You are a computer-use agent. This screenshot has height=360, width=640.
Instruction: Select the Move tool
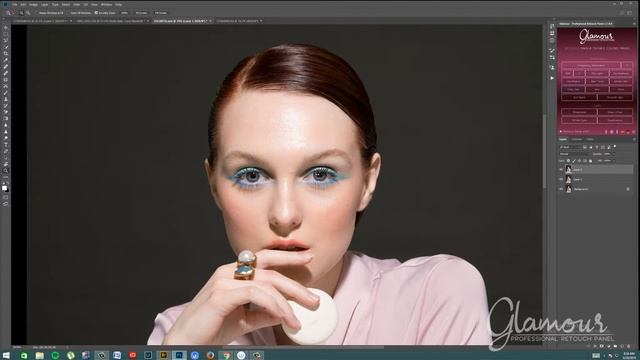(6, 27)
